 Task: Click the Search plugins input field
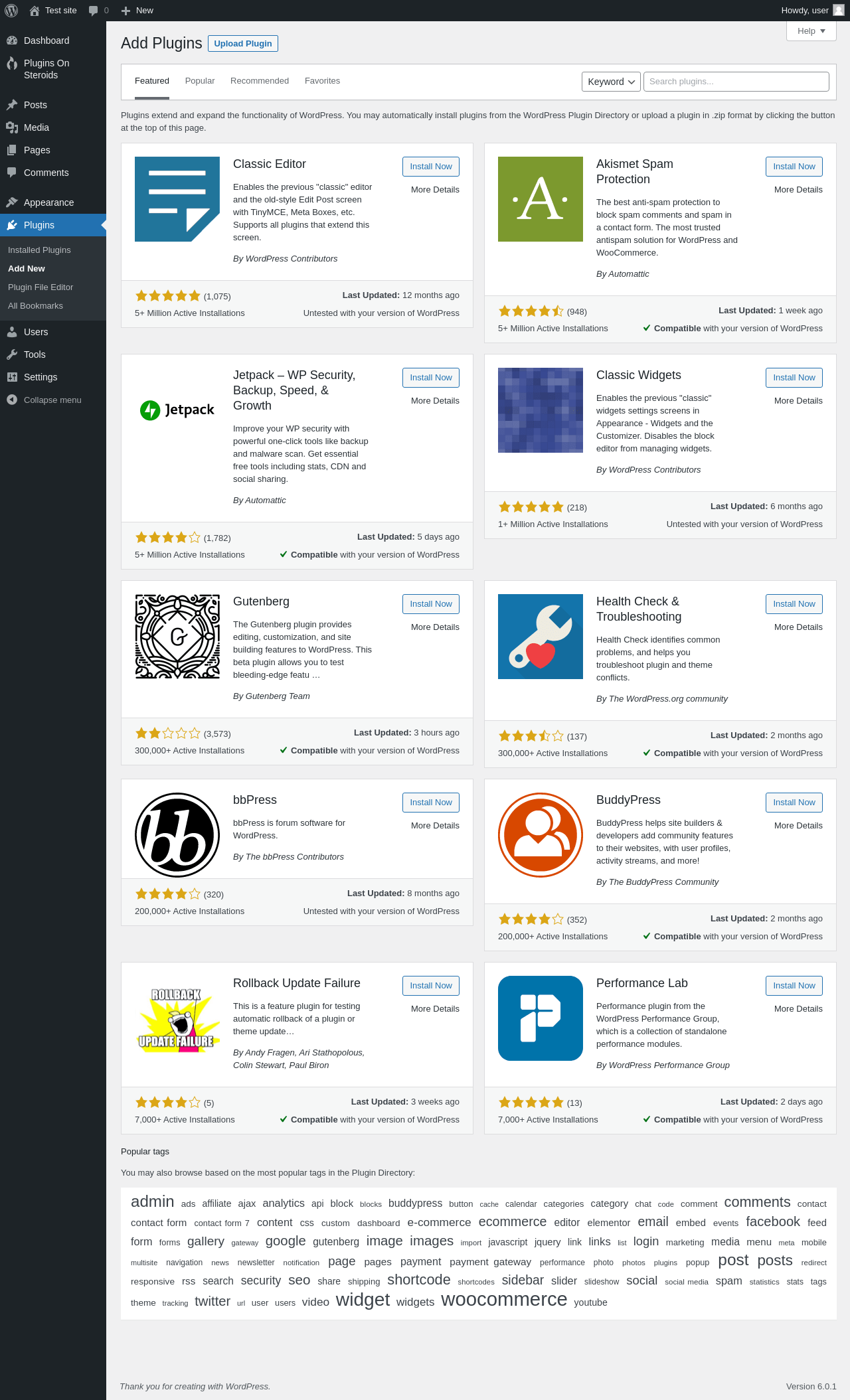pos(736,82)
